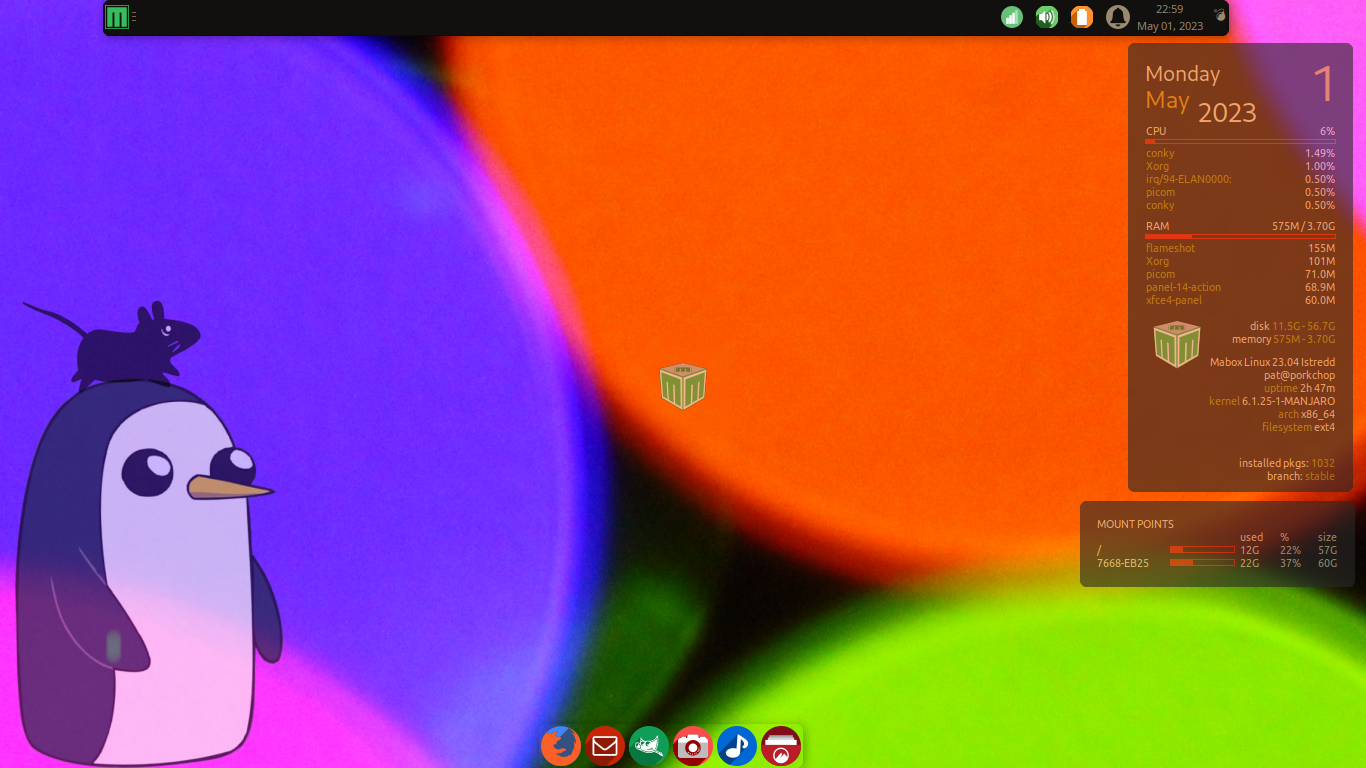This screenshot has width=1366, height=768.
Task: Click the "memory 575M - 3.70G" line
Action: [1283, 339]
